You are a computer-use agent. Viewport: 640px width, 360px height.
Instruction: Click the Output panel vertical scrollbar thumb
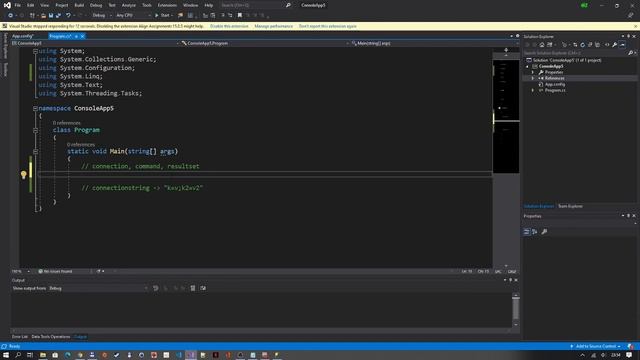(x=516, y=309)
